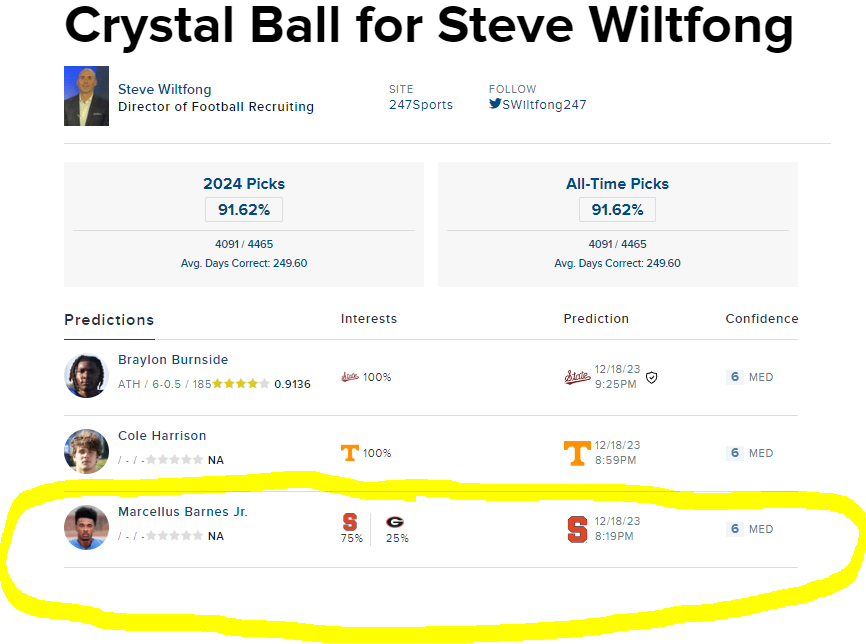
Task: Click Mississippi State logo in Burnside's interests
Action: [x=350, y=377]
